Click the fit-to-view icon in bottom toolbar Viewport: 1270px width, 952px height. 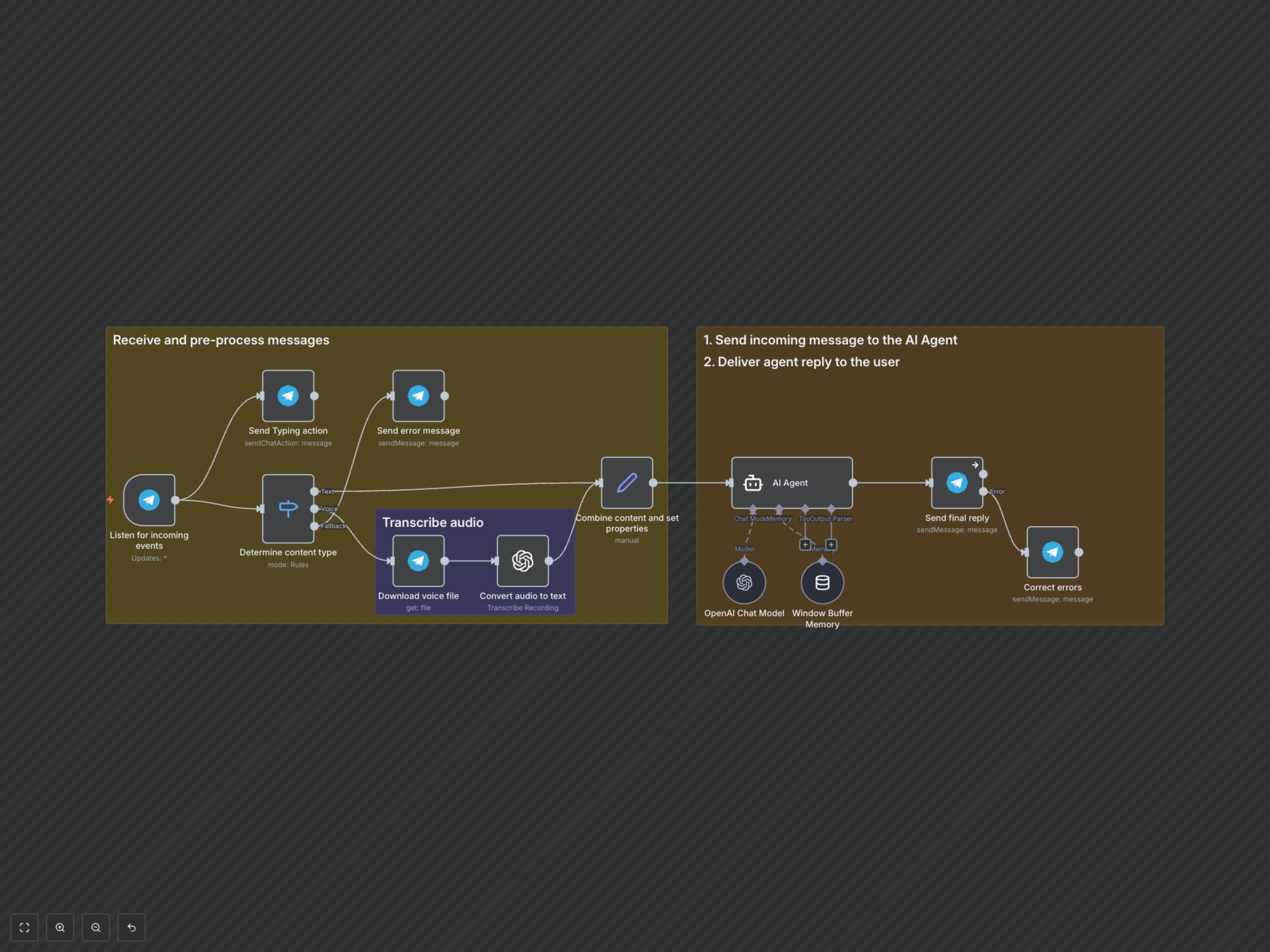coord(24,927)
